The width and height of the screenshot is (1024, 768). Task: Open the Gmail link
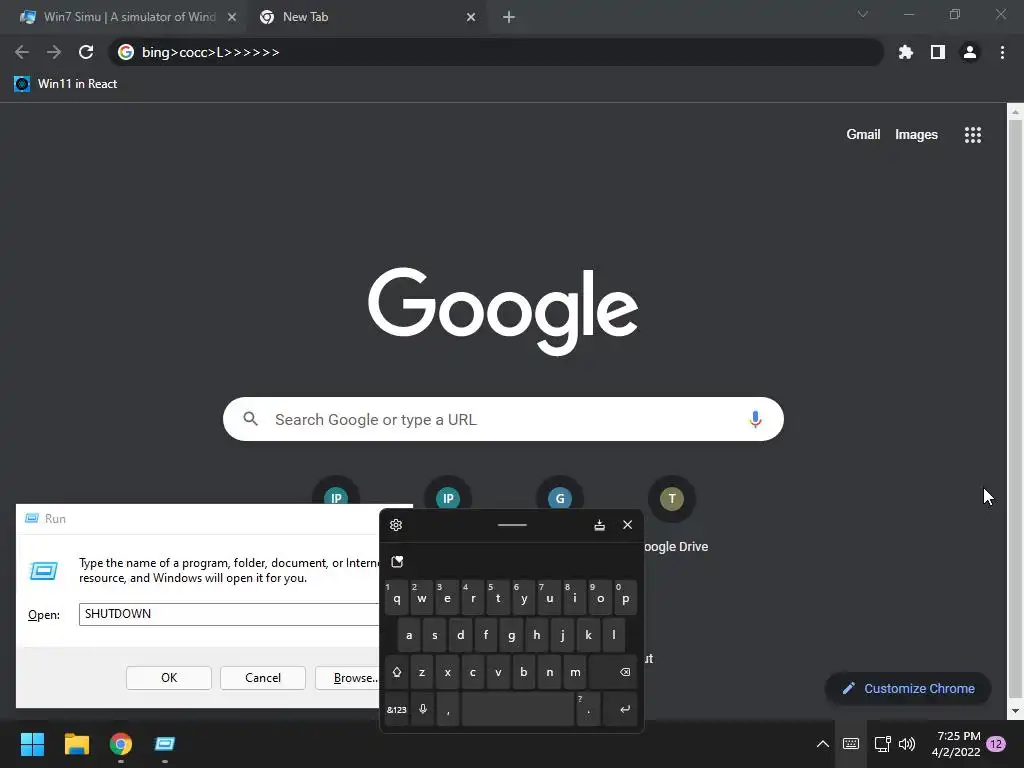(x=863, y=135)
